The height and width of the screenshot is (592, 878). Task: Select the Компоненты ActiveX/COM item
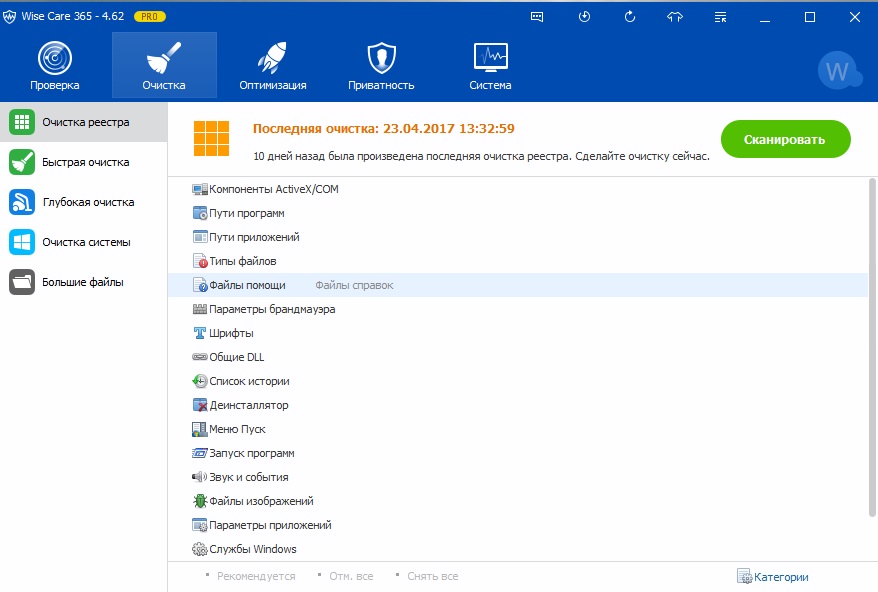pyautogui.click(x=273, y=189)
